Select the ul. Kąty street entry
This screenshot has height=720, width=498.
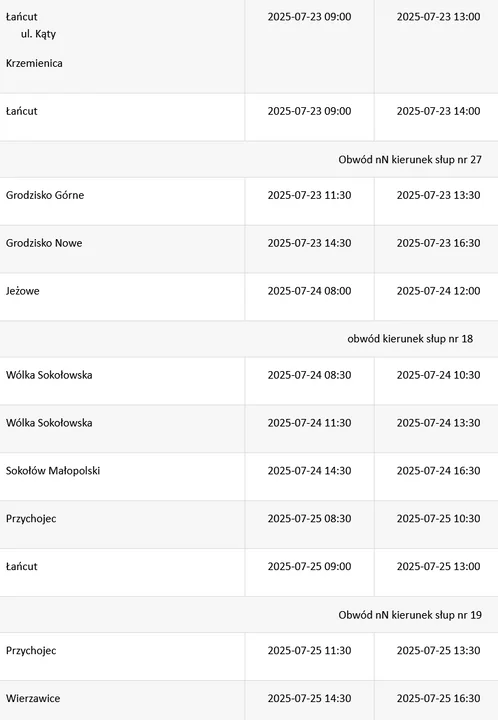(38, 34)
